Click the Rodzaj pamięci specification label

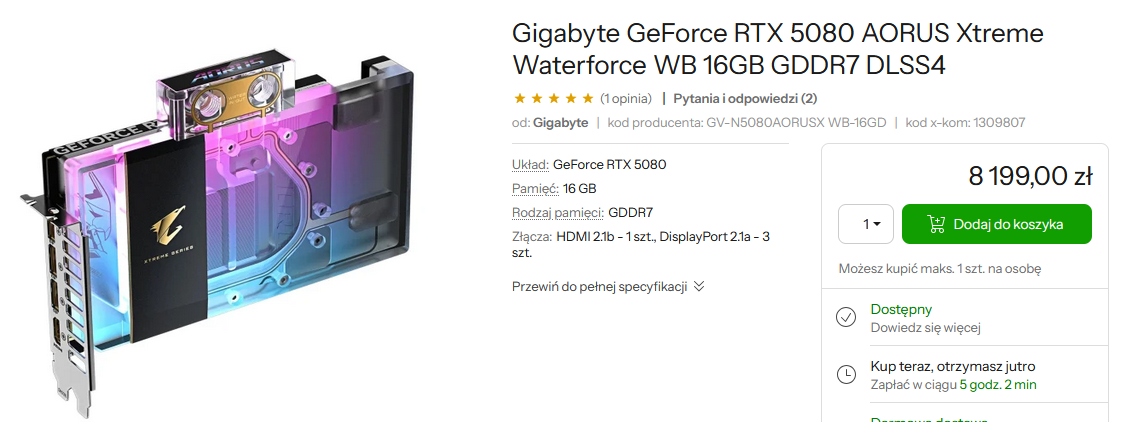click(558, 213)
